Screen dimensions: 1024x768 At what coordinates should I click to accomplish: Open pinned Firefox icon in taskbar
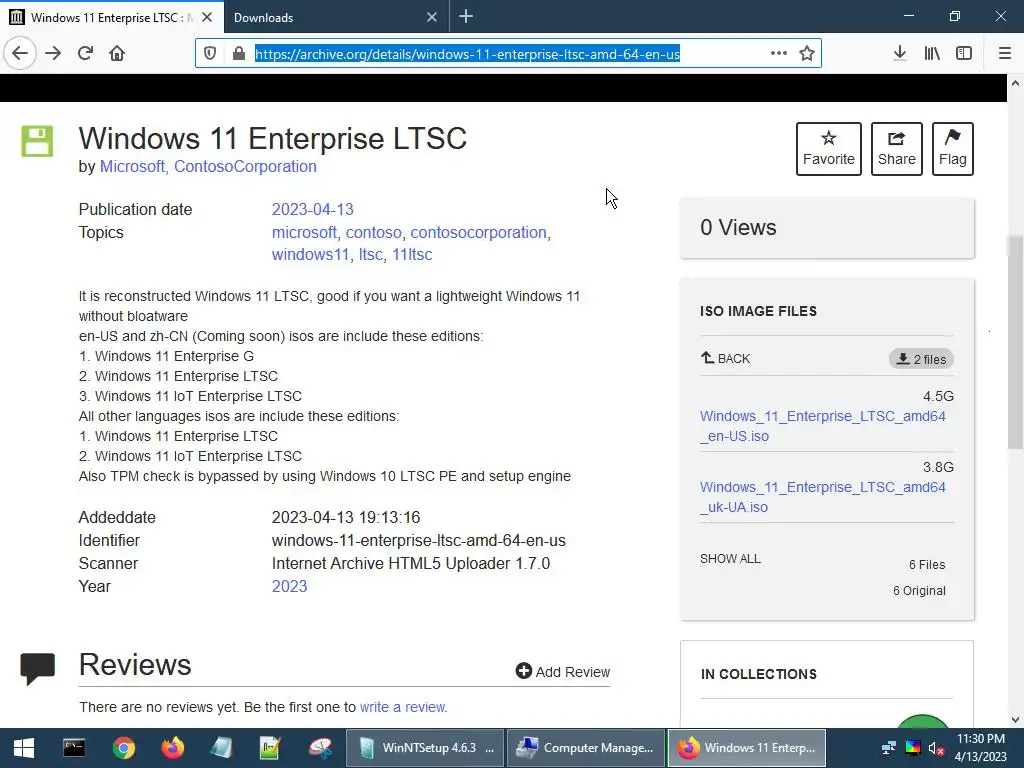point(173,748)
